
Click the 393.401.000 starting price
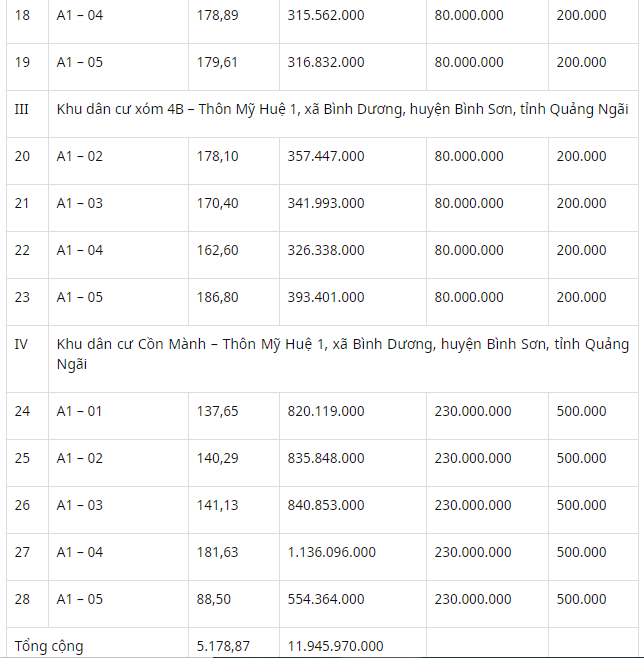[x=326, y=298]
